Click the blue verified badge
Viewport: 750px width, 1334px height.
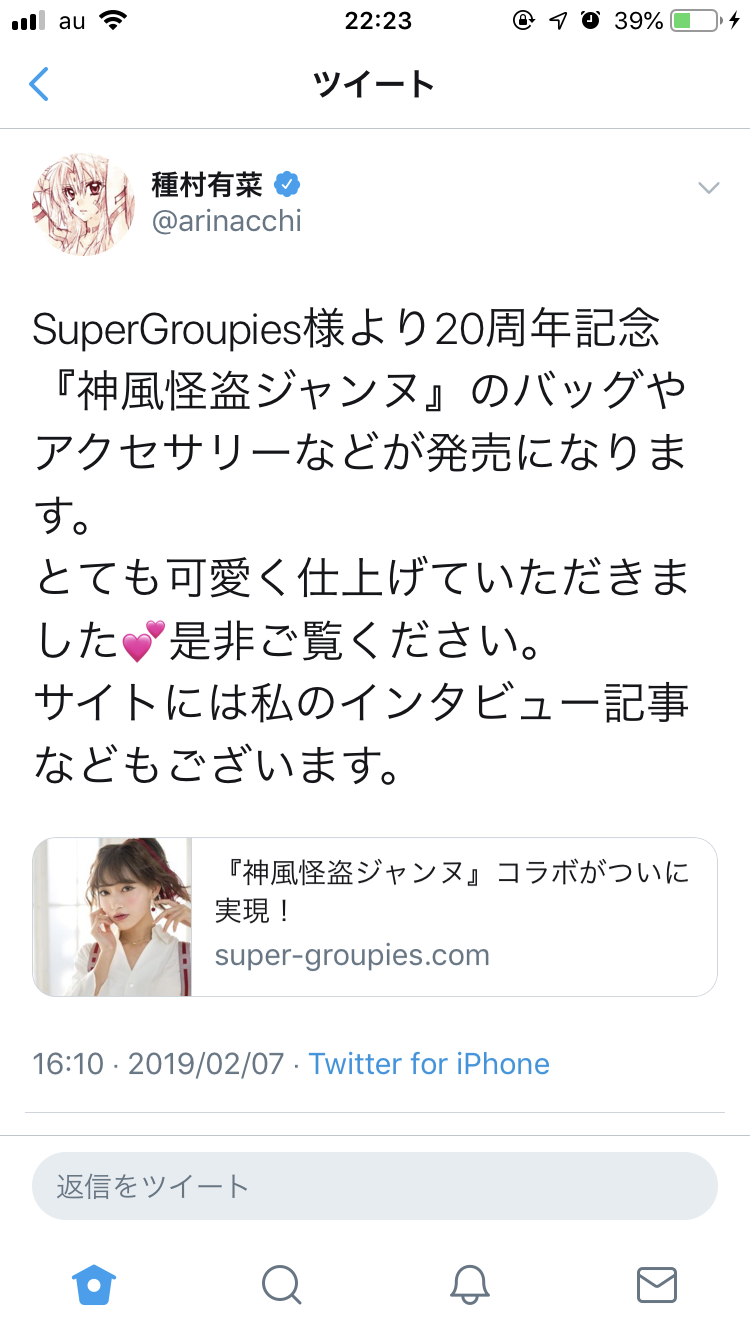pyautogui.click(x=288, y=185)
